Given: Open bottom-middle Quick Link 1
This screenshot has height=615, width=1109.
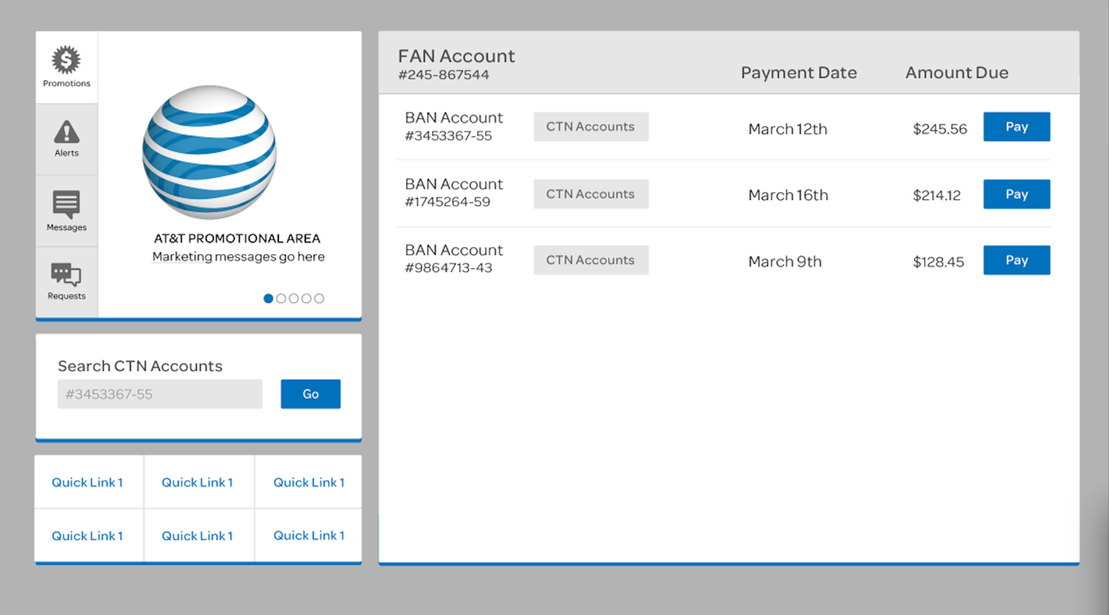Looking at the screenshot, I should (x=197, y=536).
